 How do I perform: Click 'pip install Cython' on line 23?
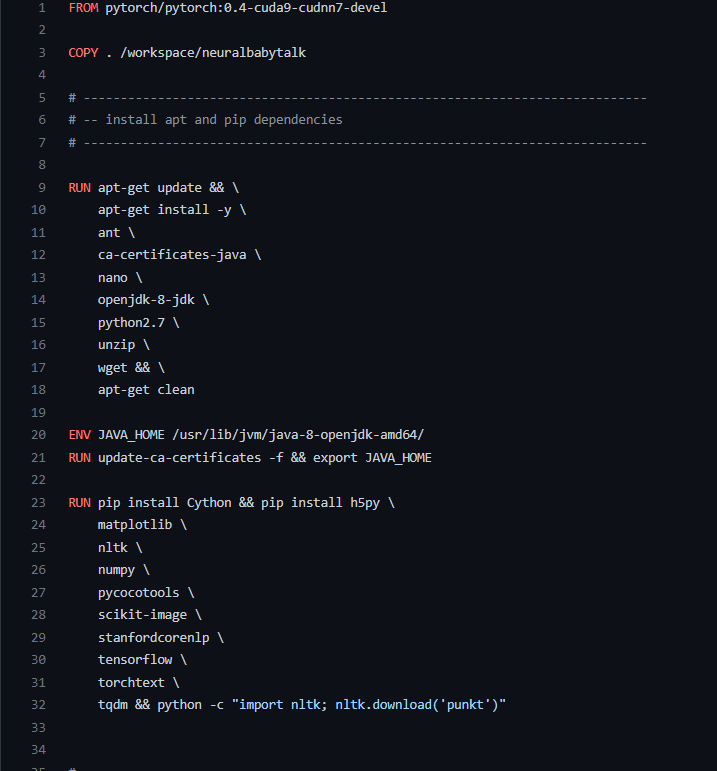[164, 503]
